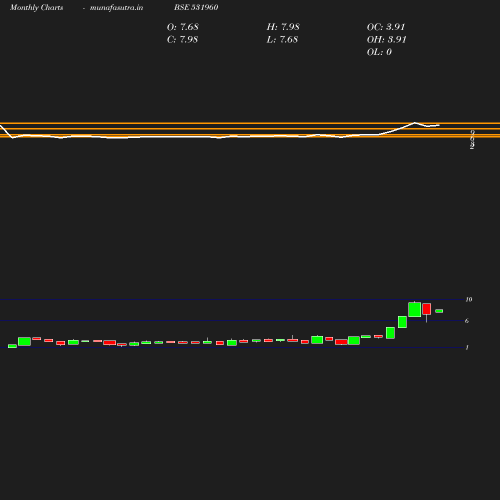Click the tallest green candle near 10
500x500 pixels.
[414, 309]
